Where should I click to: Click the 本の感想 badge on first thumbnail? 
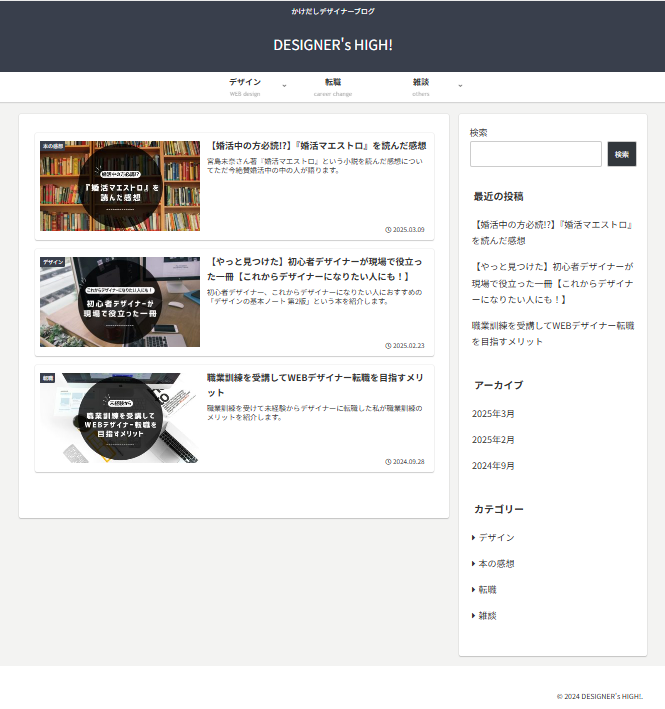(x=53, y=146)
